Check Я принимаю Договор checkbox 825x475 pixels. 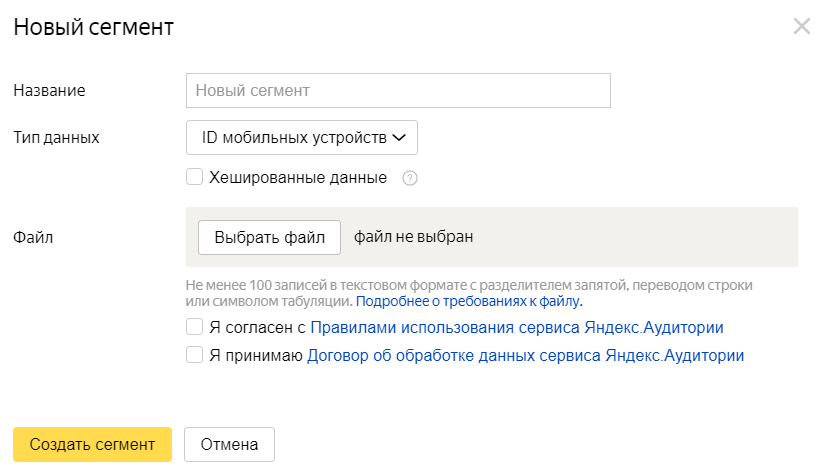[195, 355]
